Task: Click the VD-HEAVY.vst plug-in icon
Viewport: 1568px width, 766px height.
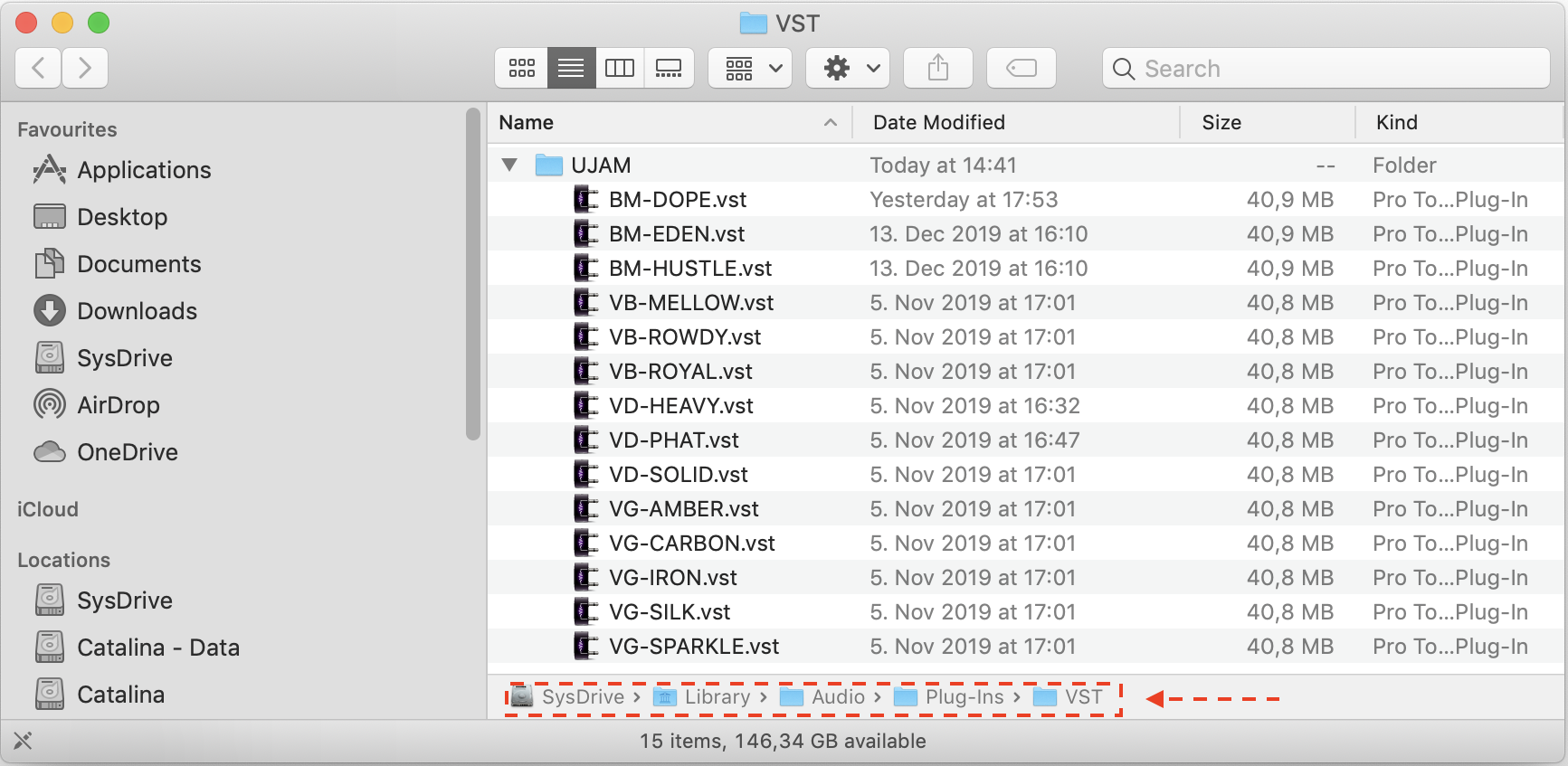Action: click(586, 405)
